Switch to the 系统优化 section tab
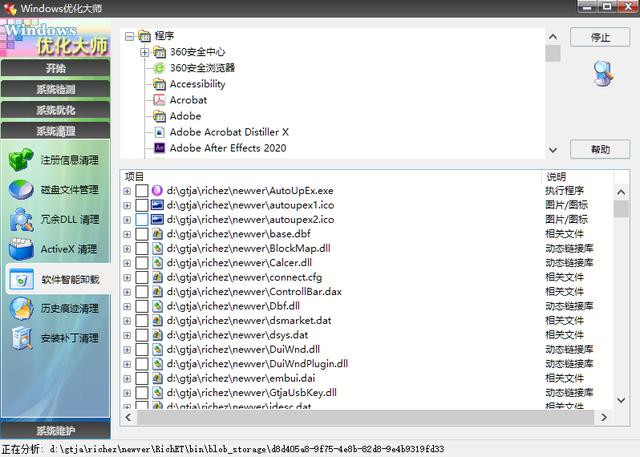The image size is (640, 457). coord(56,110)
